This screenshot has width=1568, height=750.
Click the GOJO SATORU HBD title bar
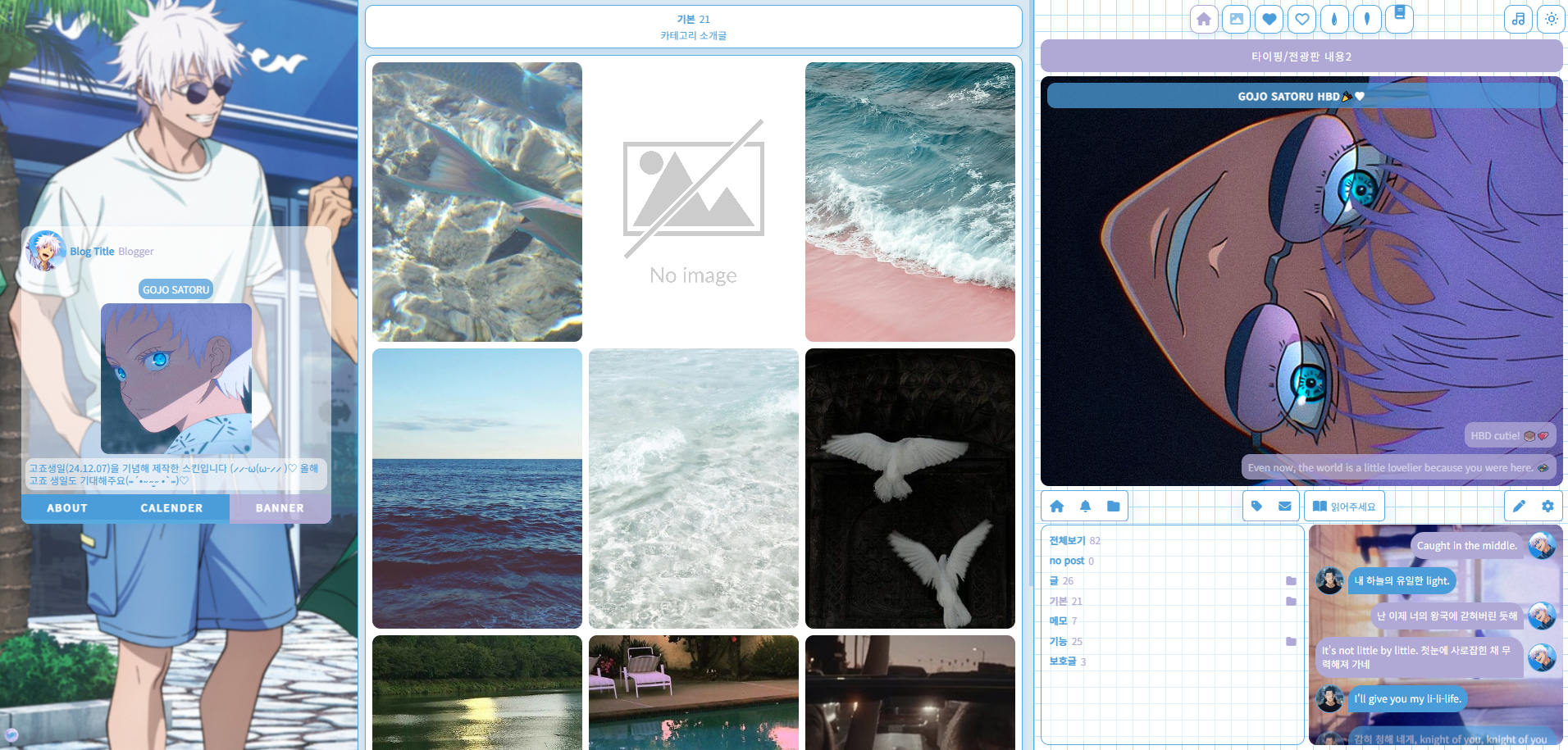pyautogui.click(x=1301, y=96)
